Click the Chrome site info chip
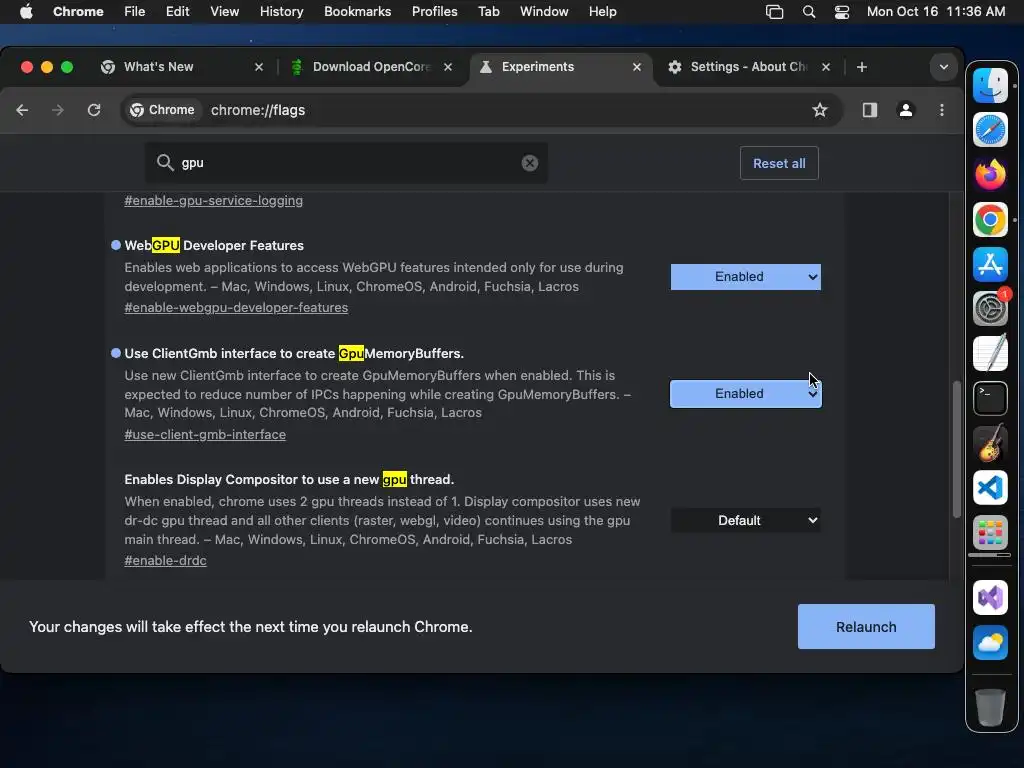 [x=163, y=110]
